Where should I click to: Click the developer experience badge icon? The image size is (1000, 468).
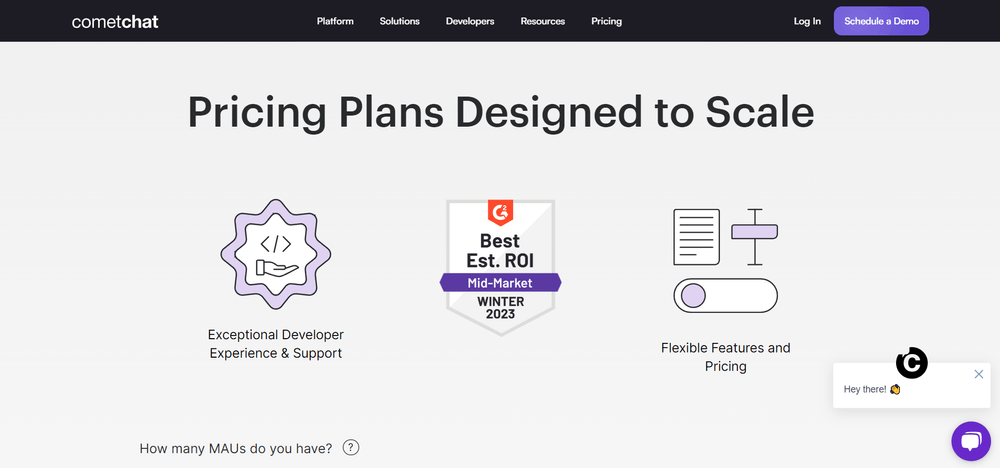click(276, 254)
